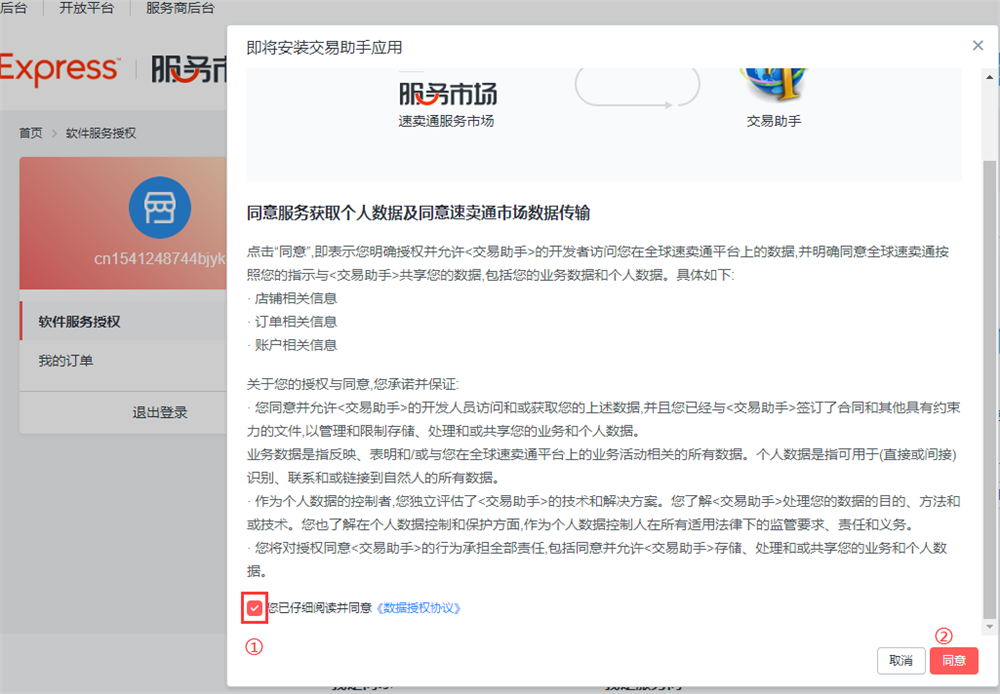Image resolution: width=1000 pixels, height=694 pixels.
Task: Click the 关于您的授权与同意 paragraph line
Action: 353,384
